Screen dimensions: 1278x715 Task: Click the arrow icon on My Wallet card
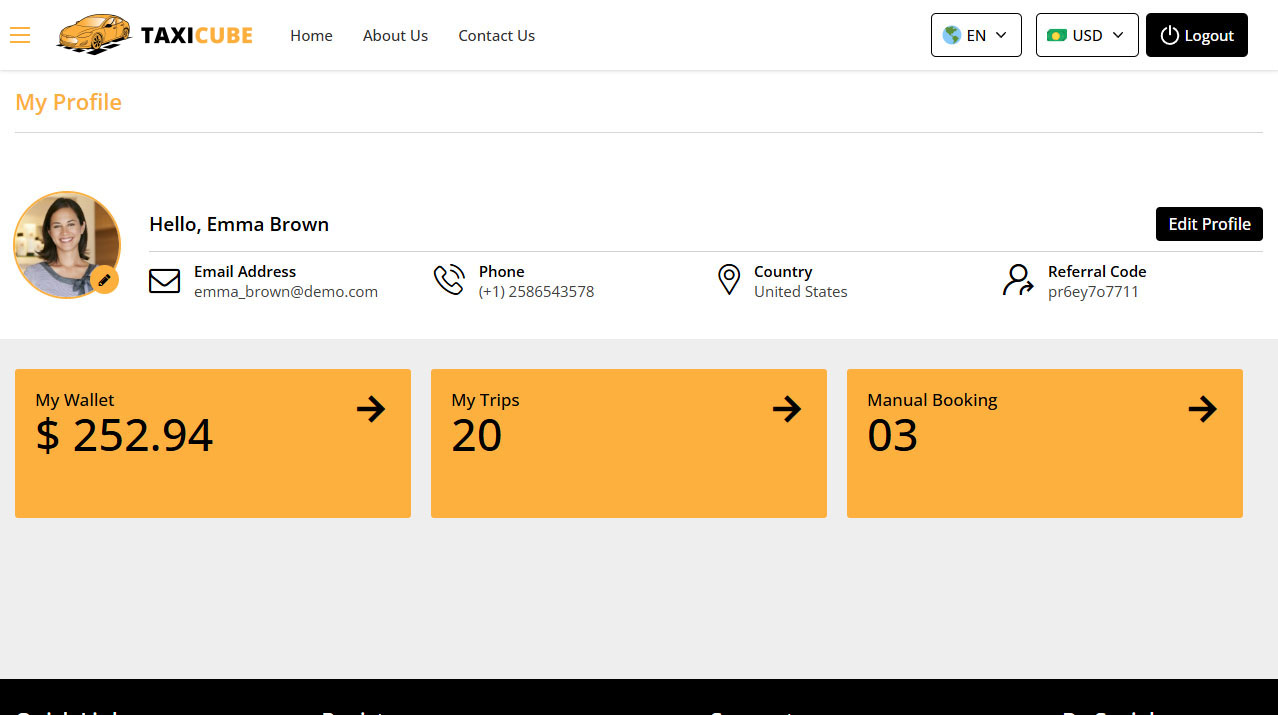click(x=371, y=409)
